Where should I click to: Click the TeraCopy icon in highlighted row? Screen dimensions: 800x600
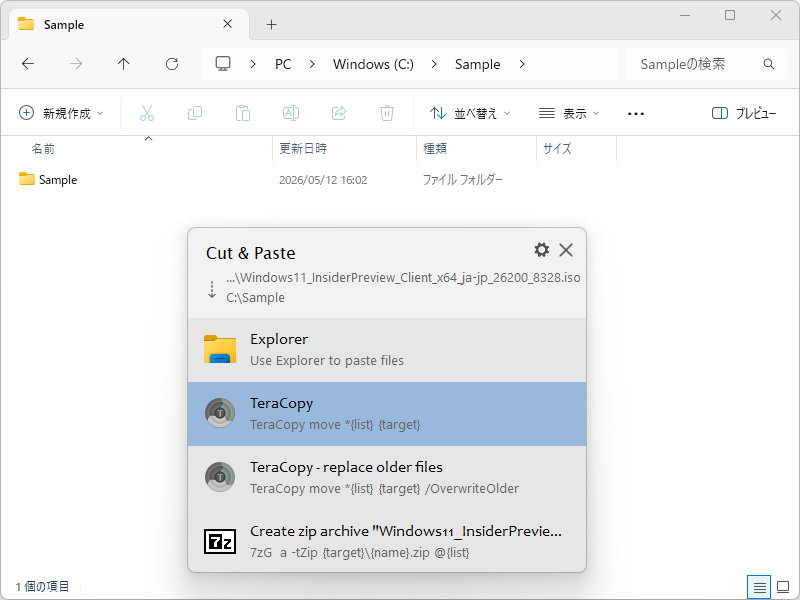pyautogui.click(x=220, y=413)
